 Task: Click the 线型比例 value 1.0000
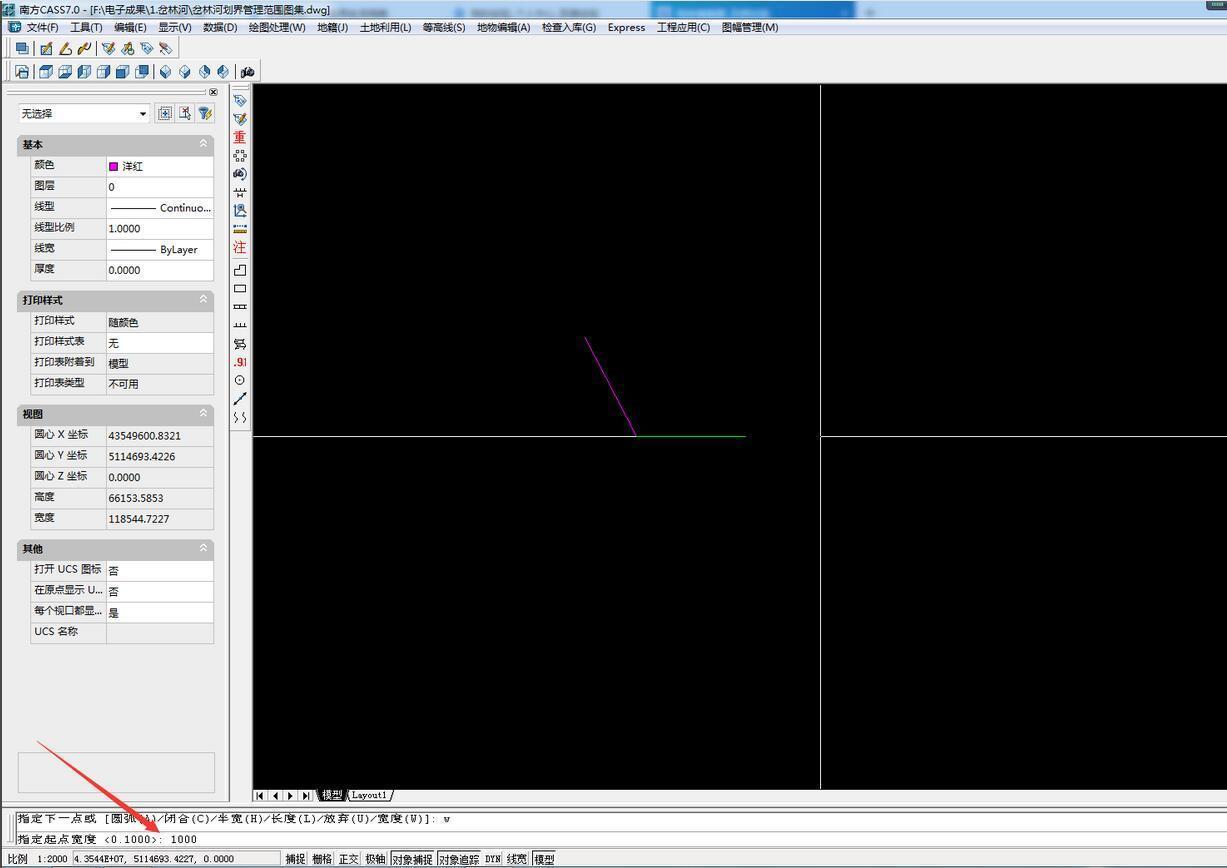tap(160, 228)
